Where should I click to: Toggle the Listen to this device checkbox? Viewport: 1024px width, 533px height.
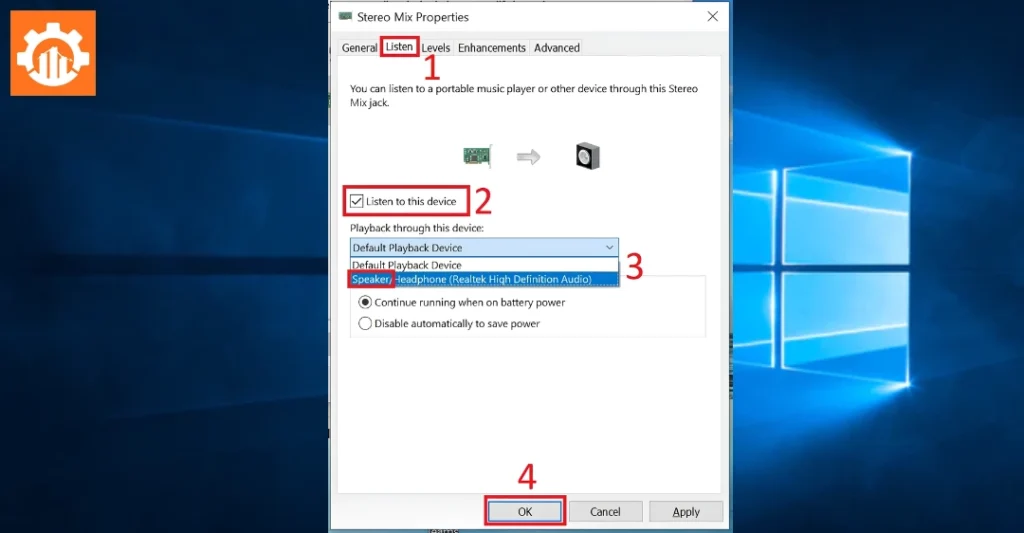[x=357, y=201]
